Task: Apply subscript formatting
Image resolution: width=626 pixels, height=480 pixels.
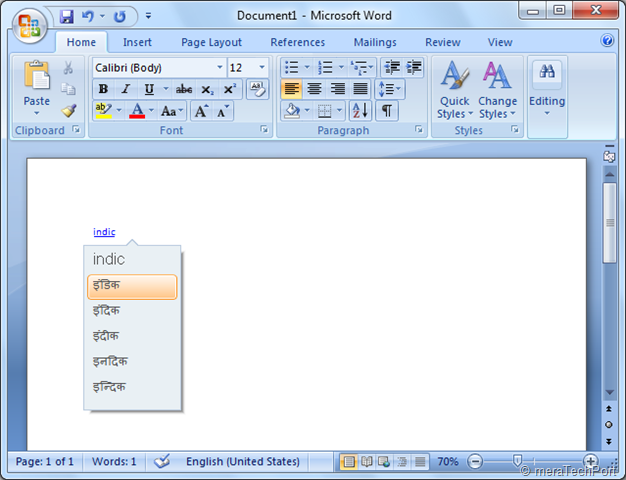Action: (207, 89)
